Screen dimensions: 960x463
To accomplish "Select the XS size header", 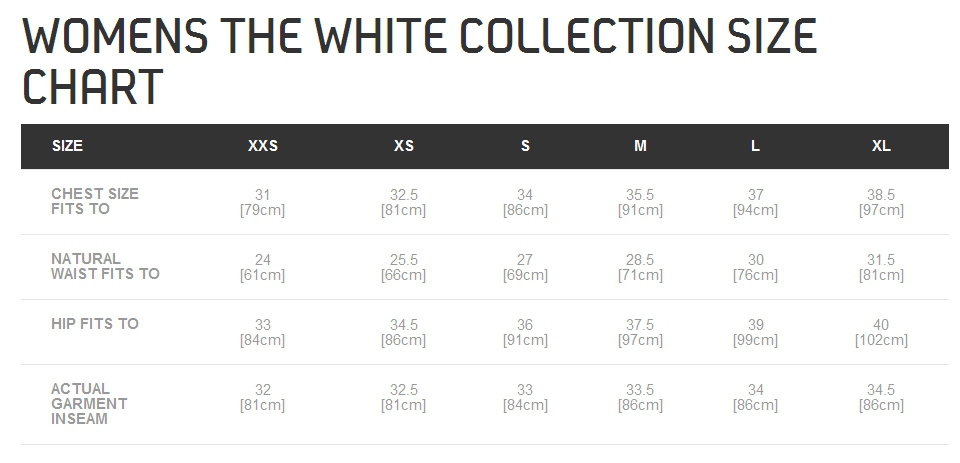I will coord(403,146).
